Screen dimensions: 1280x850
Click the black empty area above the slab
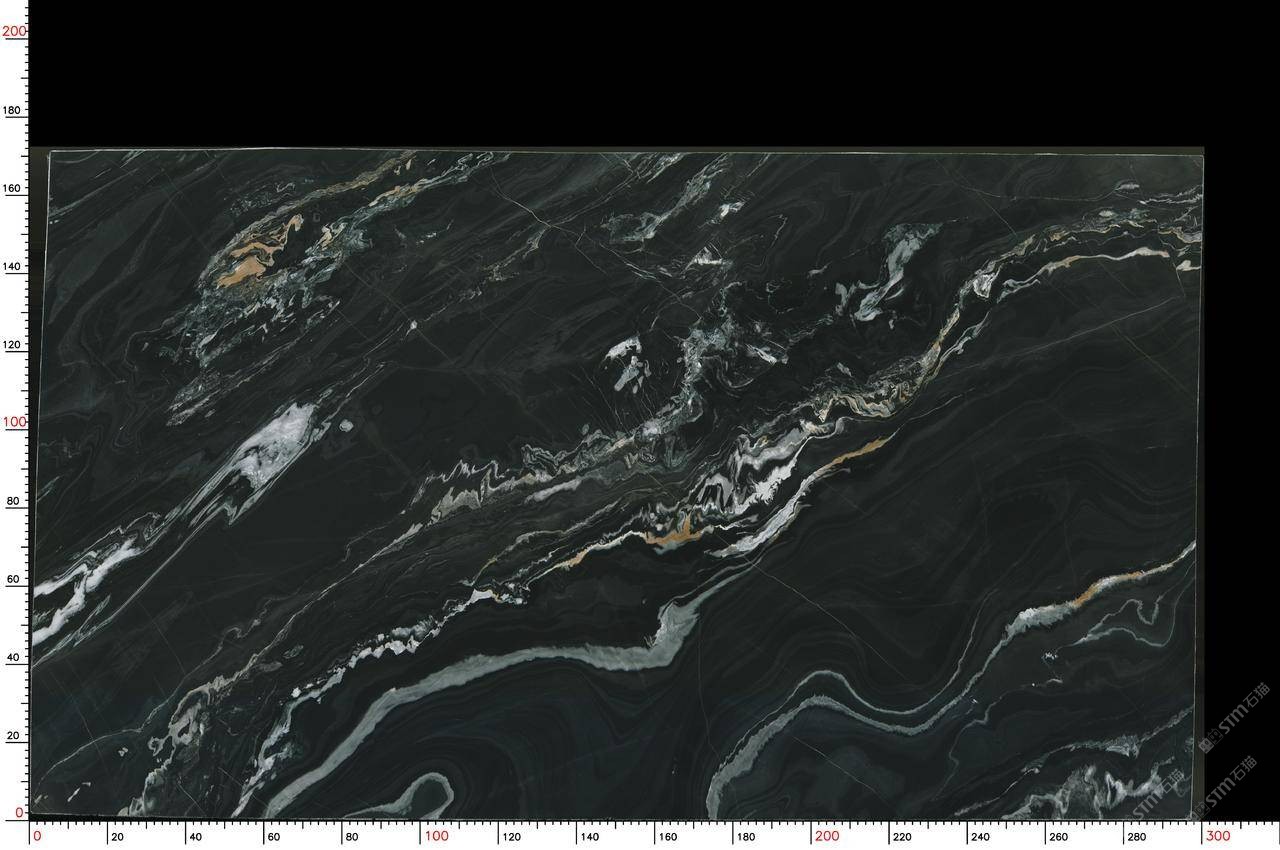[640, 75]
